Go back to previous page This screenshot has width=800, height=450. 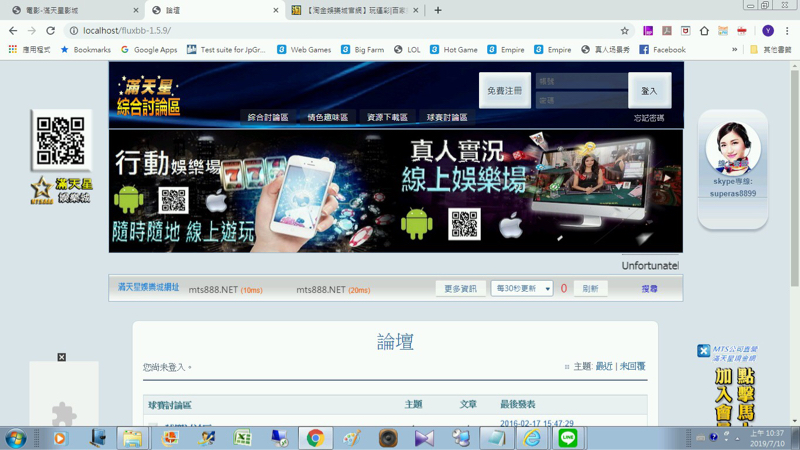point(13,31)
